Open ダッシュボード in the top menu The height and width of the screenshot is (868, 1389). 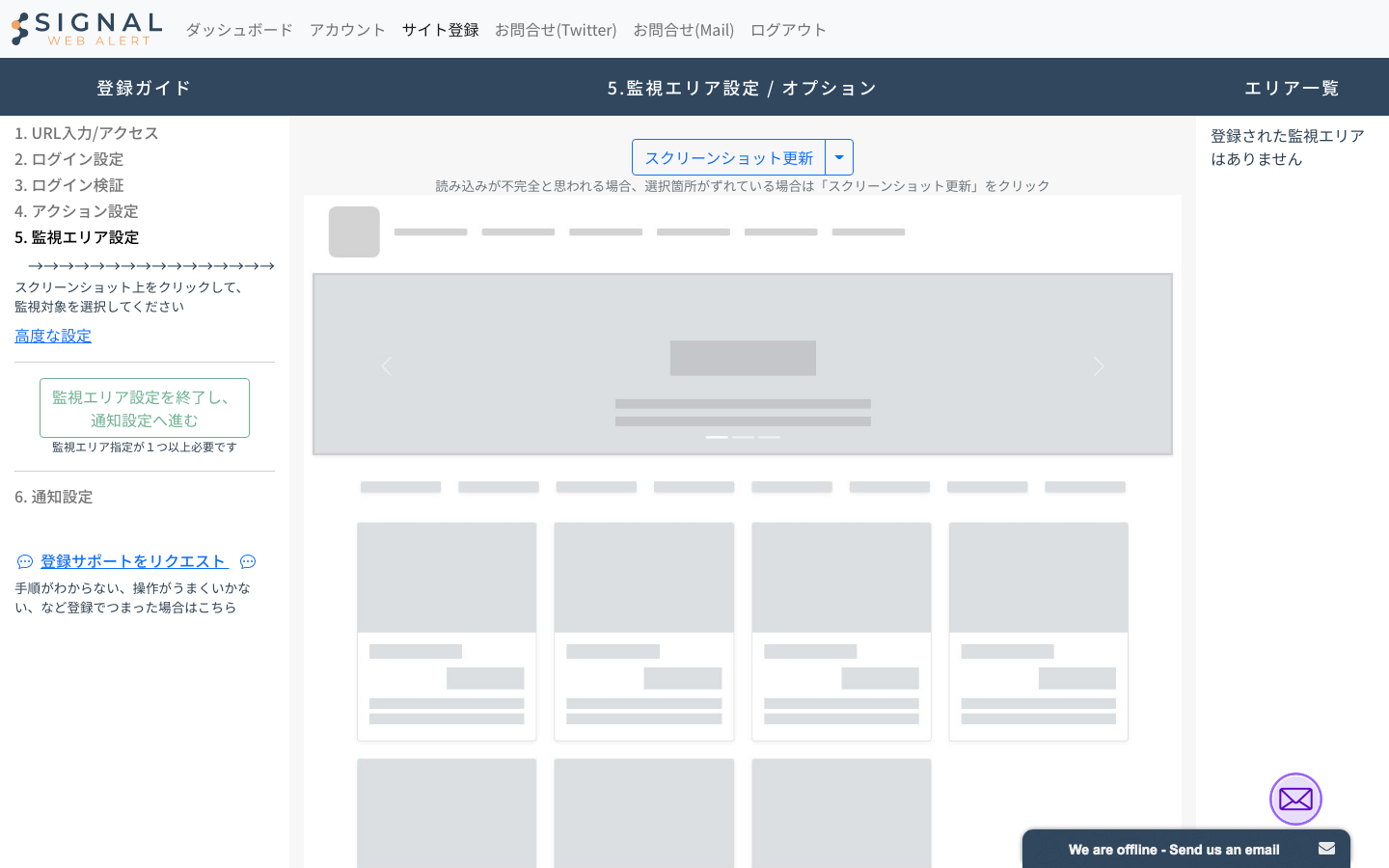[x=239, y=30]
